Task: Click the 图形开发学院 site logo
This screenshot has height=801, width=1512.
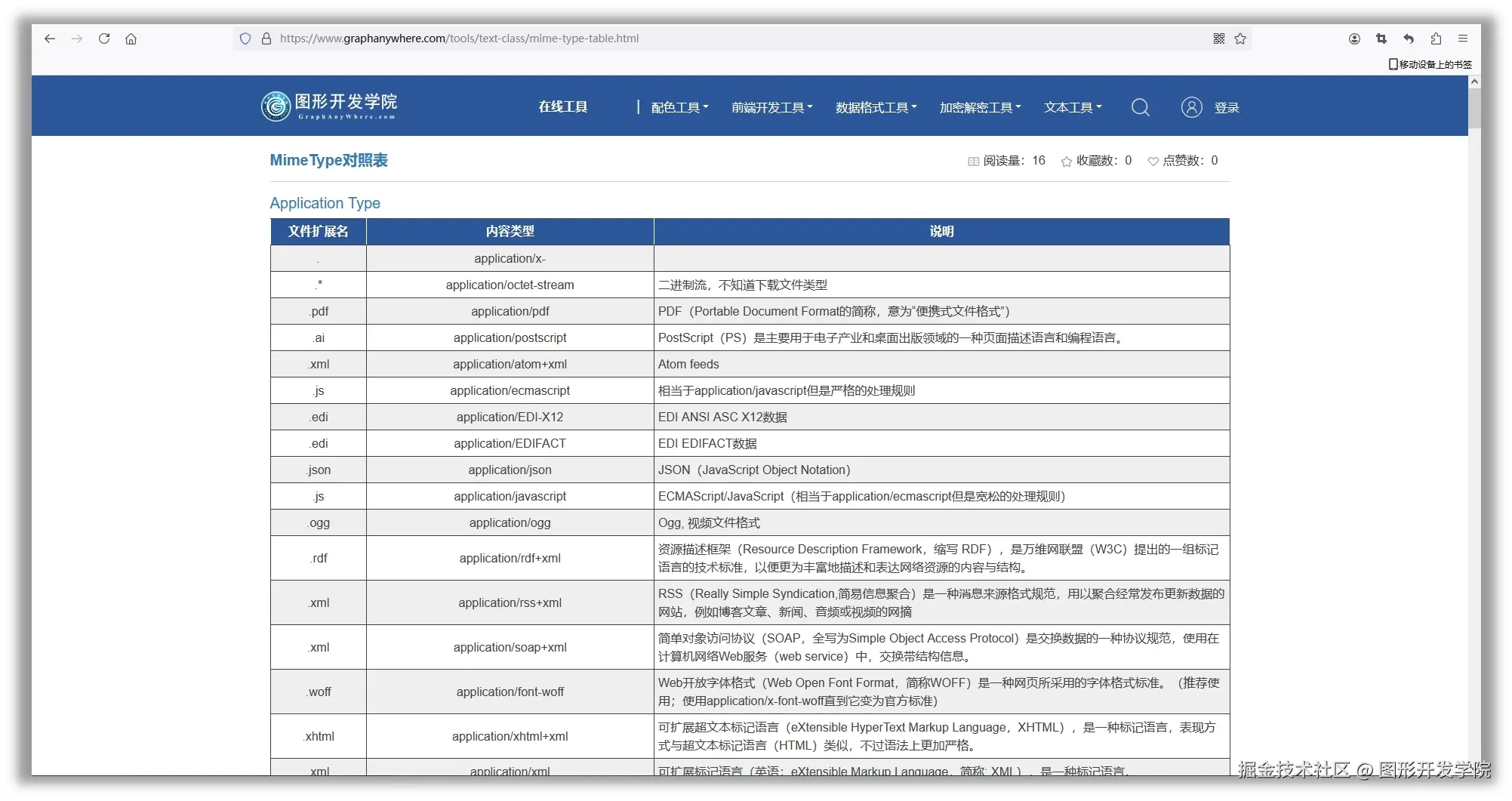Action: tap(329, 106)
